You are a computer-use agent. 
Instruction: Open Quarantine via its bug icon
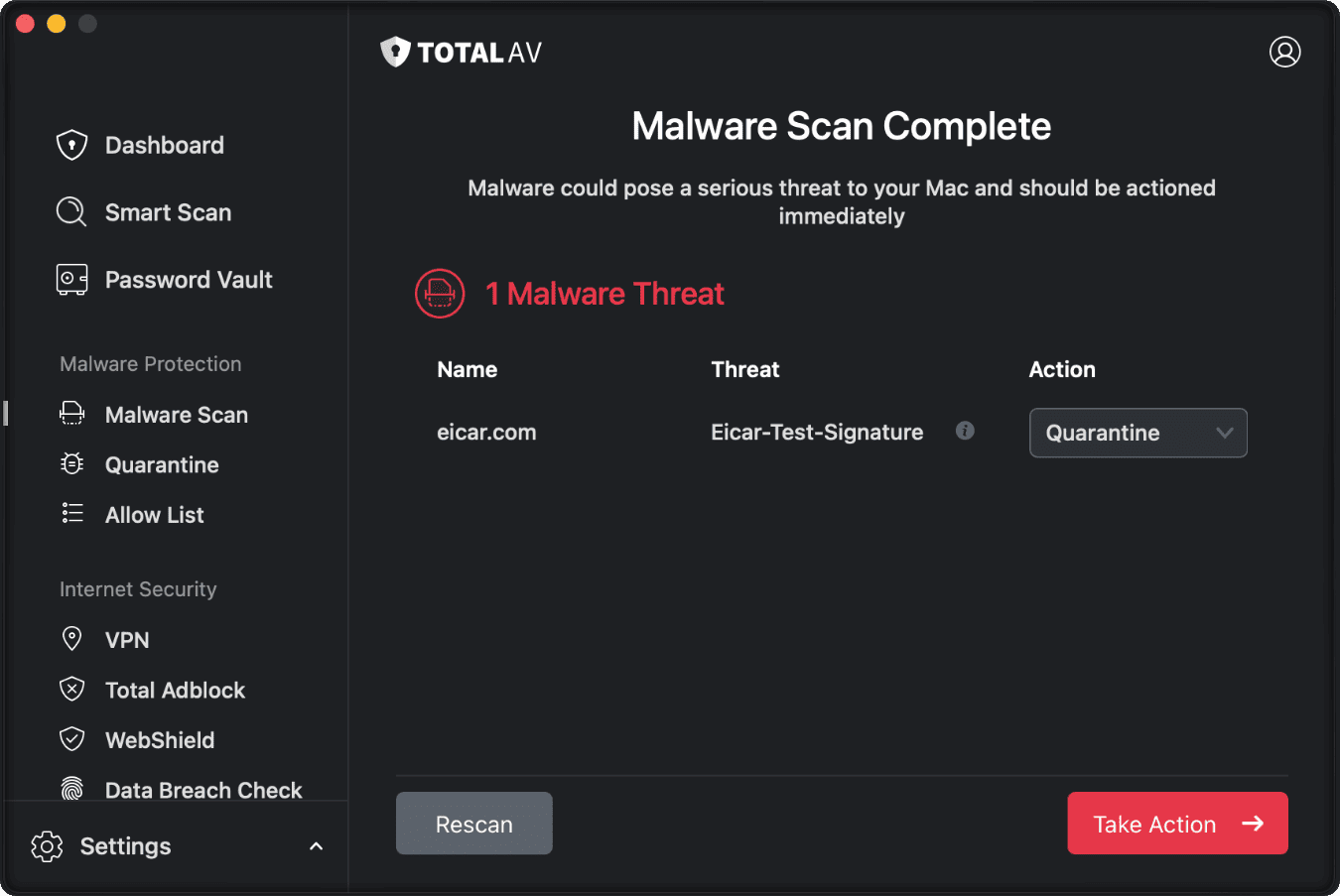click(x=71, y=464)
